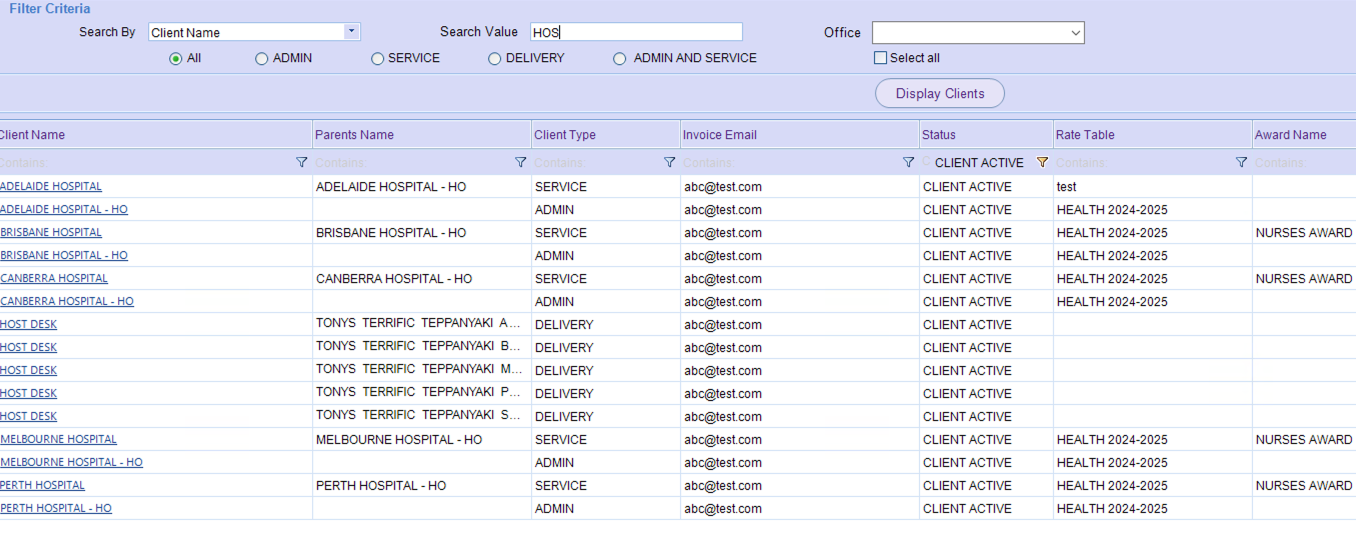
Task: Open filter icon for Client Type column
Action: pos(670,162)
